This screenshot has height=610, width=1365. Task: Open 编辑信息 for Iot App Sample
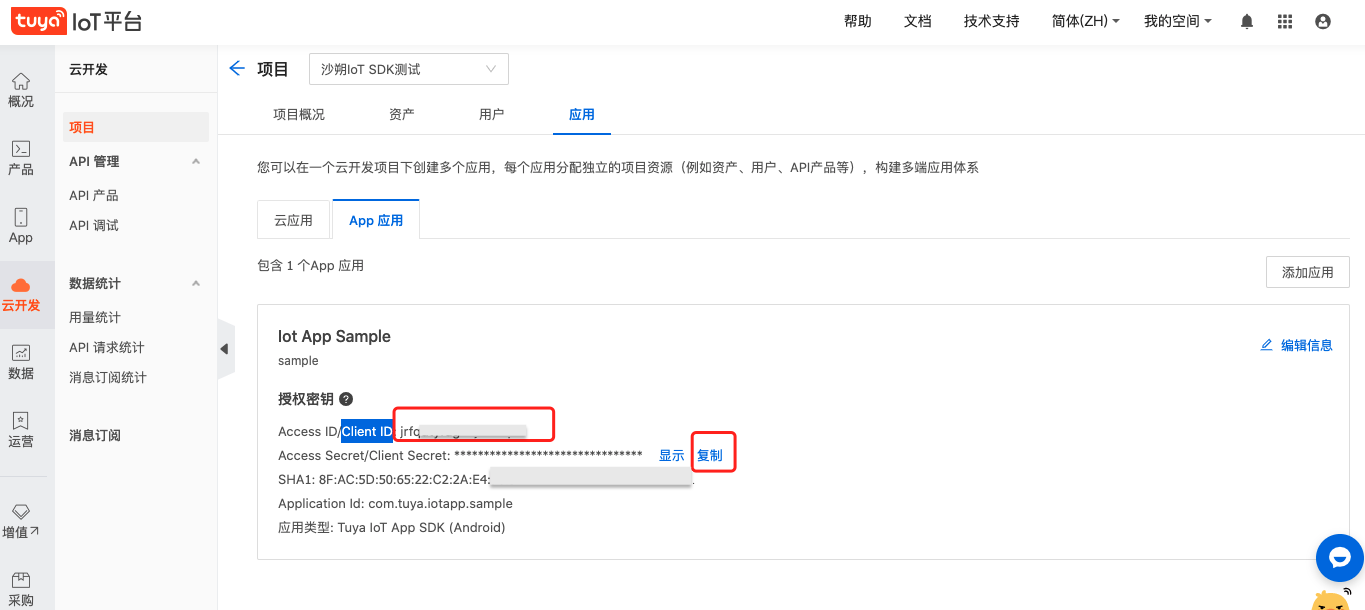click(1296, 345)
